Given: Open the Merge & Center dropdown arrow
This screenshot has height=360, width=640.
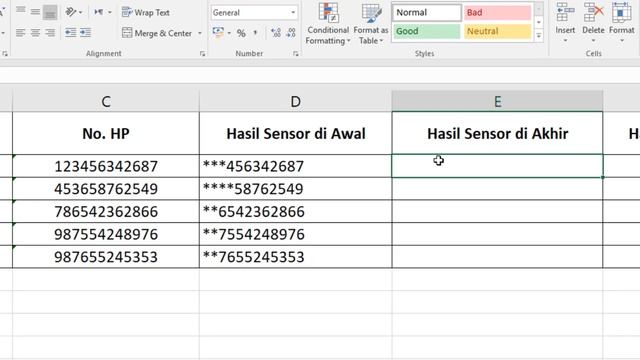Looking at the screenshot, I should (200, 33).
